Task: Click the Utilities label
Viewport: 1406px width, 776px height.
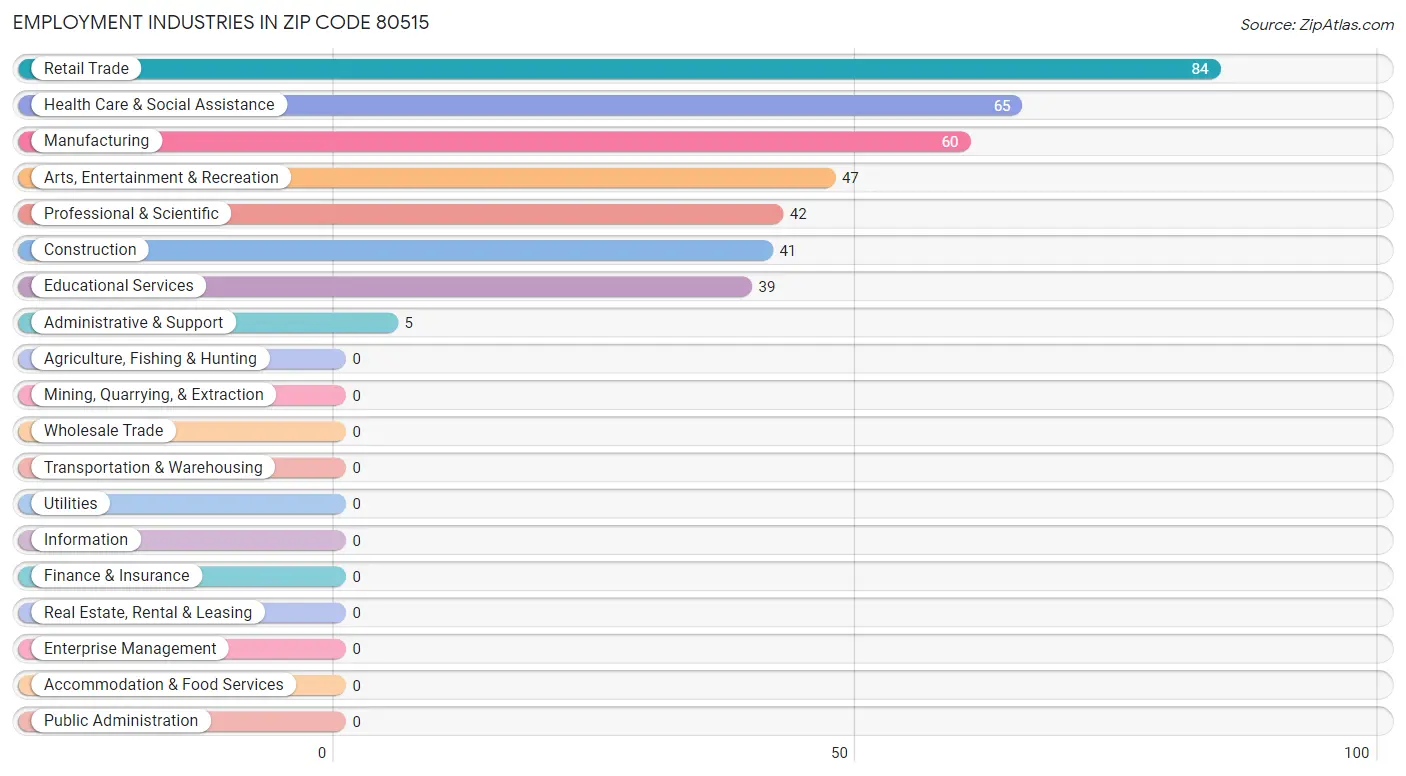Action: click(71, 504)
